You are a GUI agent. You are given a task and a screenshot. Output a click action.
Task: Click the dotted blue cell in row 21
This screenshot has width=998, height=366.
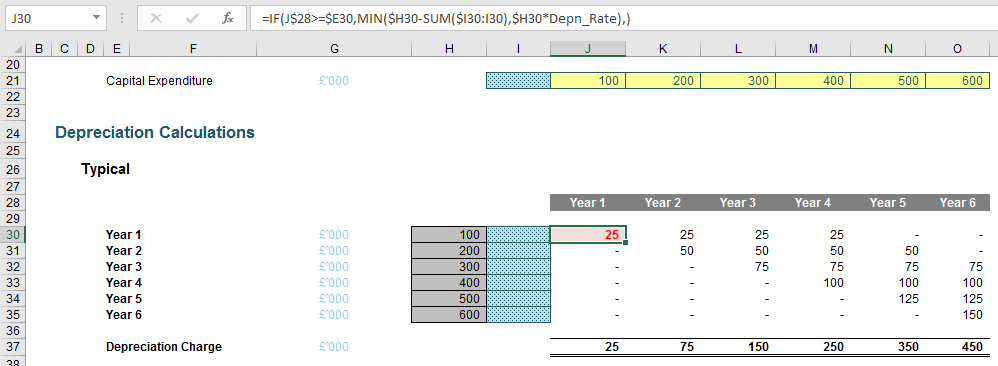click(518, 81)
